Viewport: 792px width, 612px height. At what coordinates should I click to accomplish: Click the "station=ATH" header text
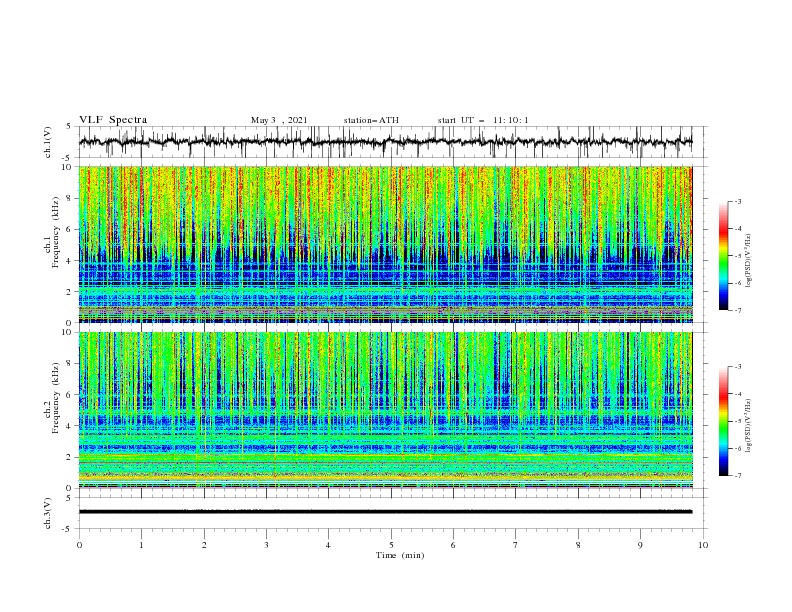click(371, 120)
